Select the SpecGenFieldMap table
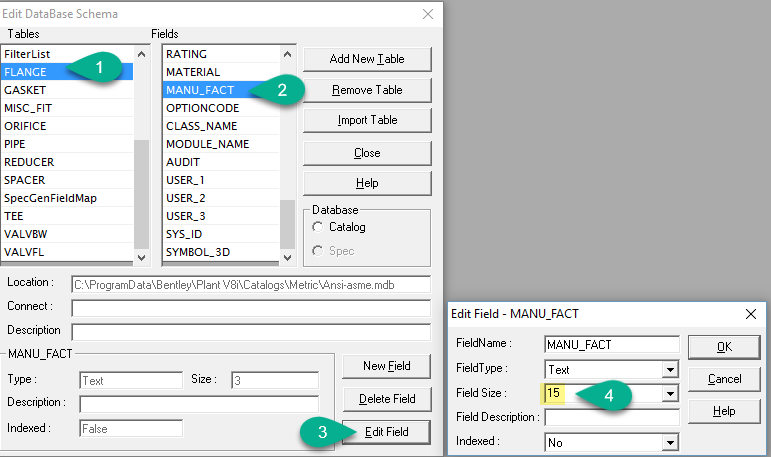 (67, 198)
